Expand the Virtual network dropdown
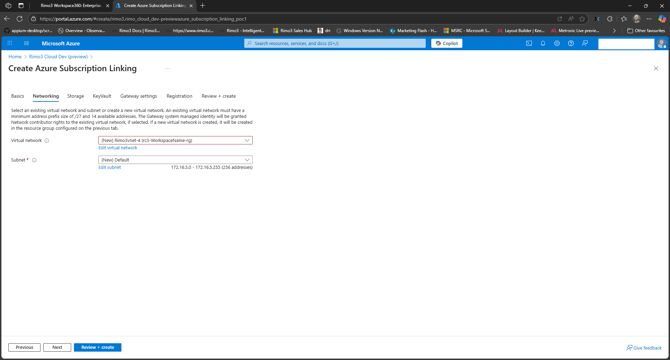The height and width of the screenshot is (360, 670). 175,140
